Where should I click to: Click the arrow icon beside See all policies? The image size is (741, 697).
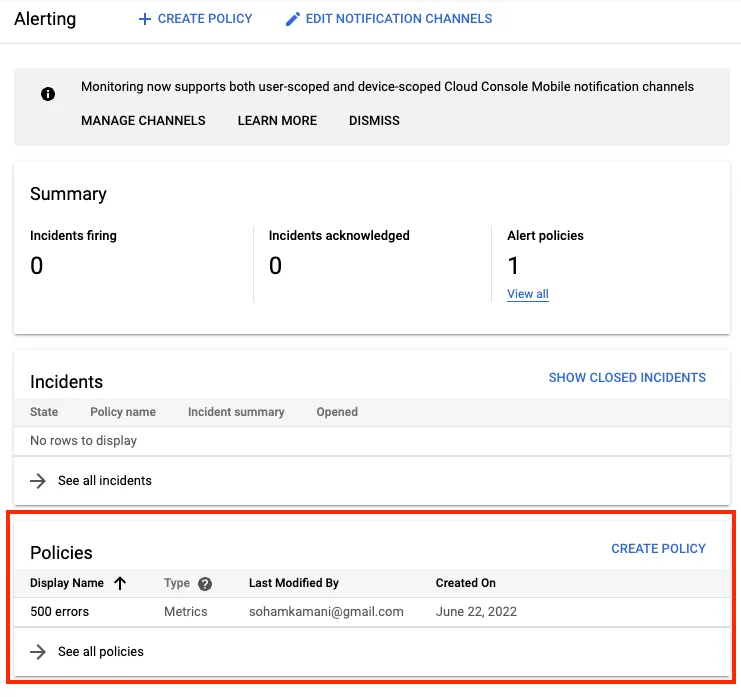tap(38, 652)
